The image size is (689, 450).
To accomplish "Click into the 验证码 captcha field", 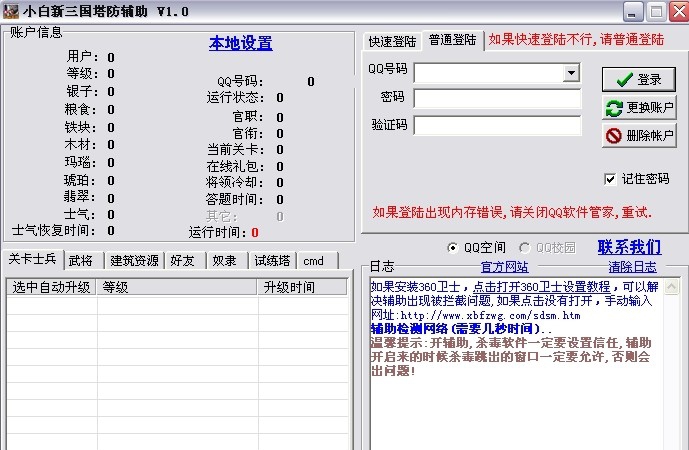I will [497, 126].
